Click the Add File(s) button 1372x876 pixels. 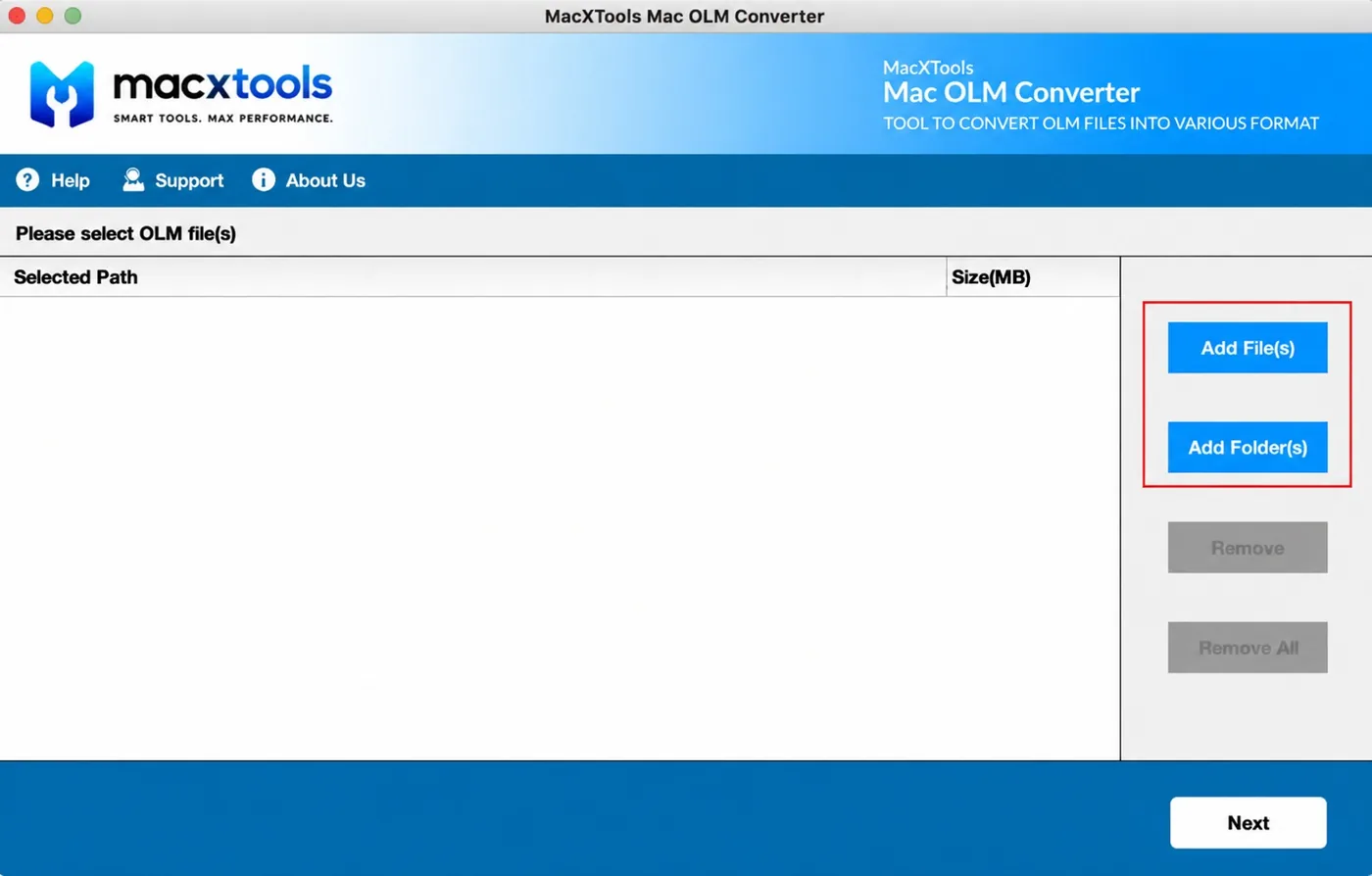(1248, 348)
